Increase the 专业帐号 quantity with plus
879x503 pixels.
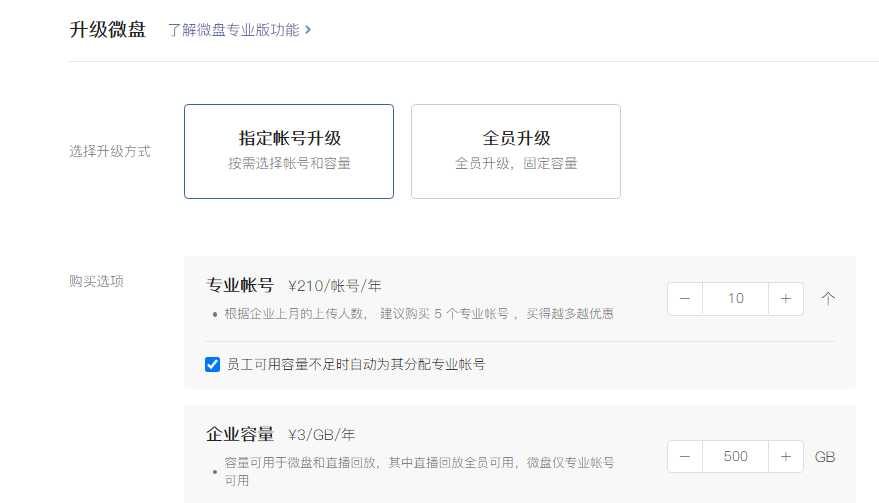click(x=786, y=299)
